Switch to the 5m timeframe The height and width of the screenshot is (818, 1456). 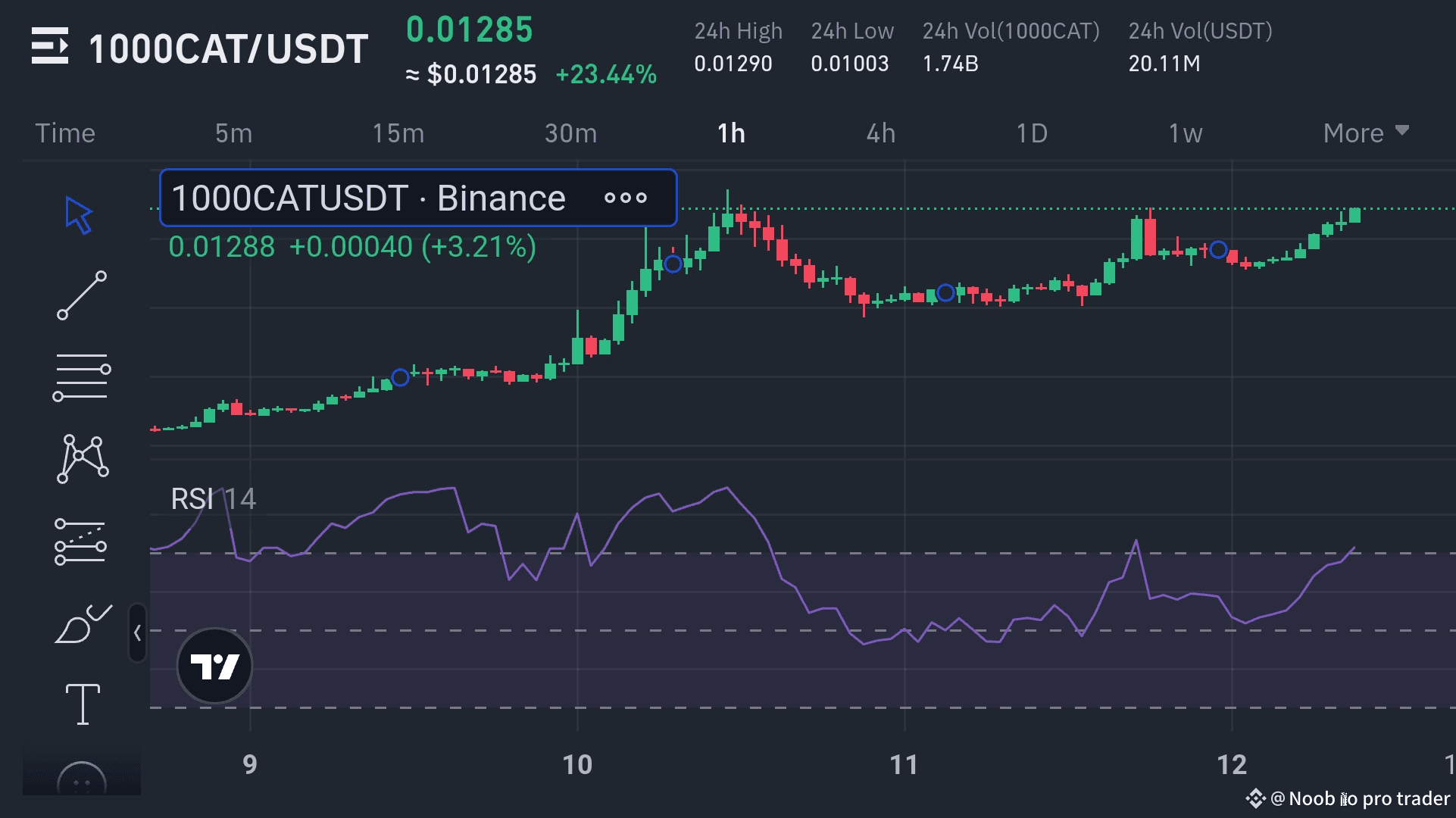pyautogui.click(x=233, y=133)
